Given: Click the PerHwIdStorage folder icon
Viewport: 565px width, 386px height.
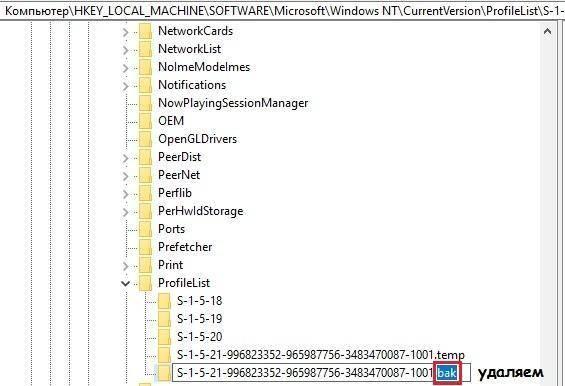Looking at the screenshot, I should [146, 211].
